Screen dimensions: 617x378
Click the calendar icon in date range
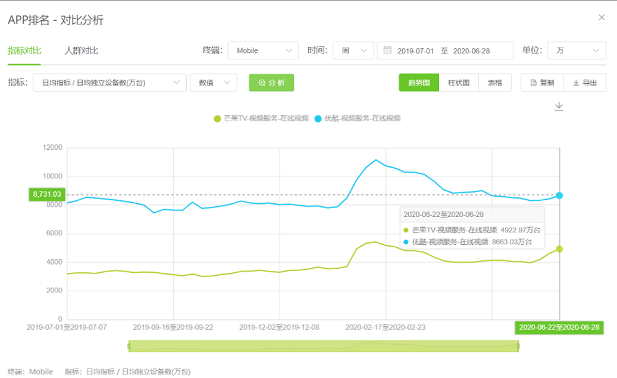387,50
